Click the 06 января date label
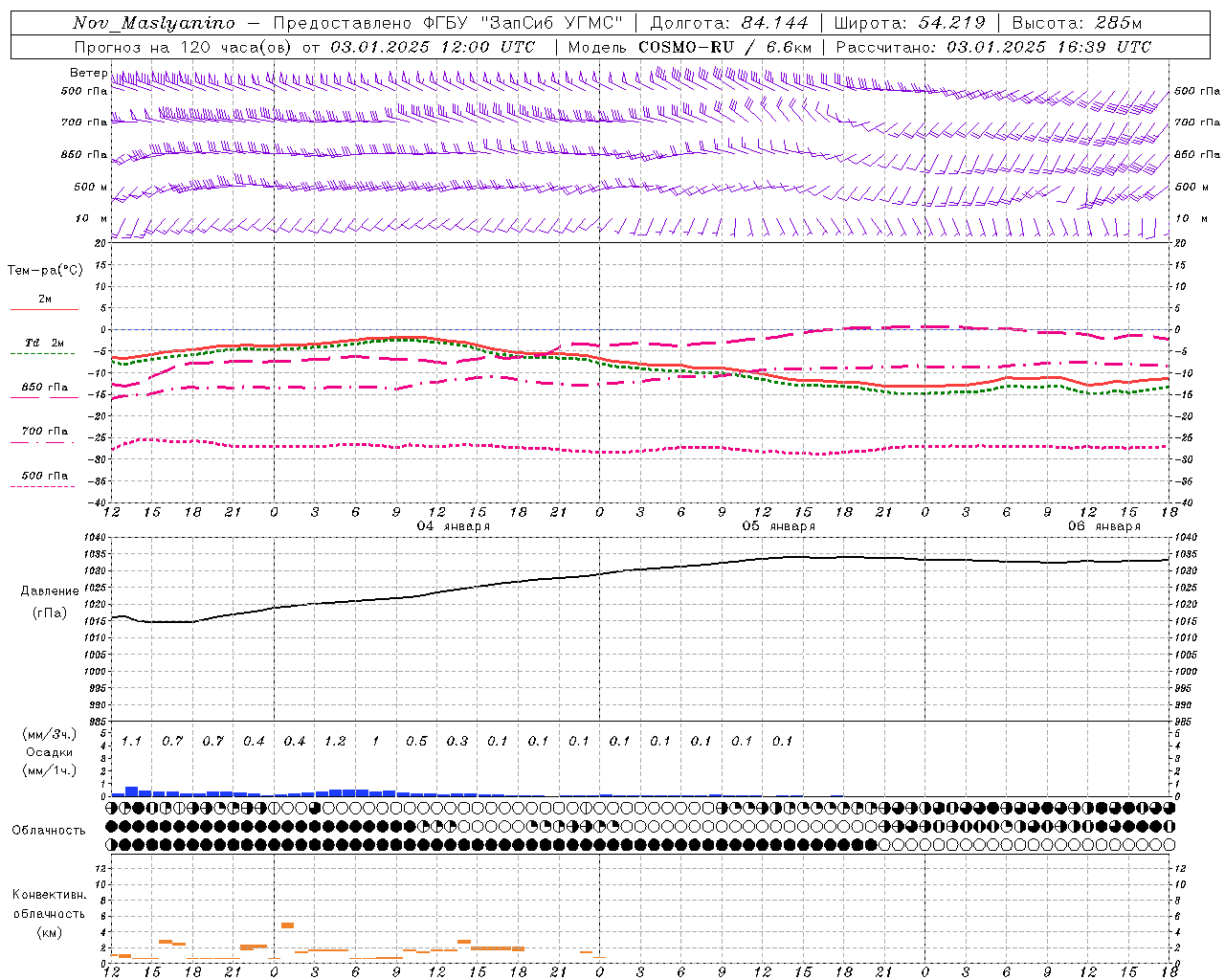Image resolution: width=1225 pixels, height=980 pixels. click(1104, 526)
